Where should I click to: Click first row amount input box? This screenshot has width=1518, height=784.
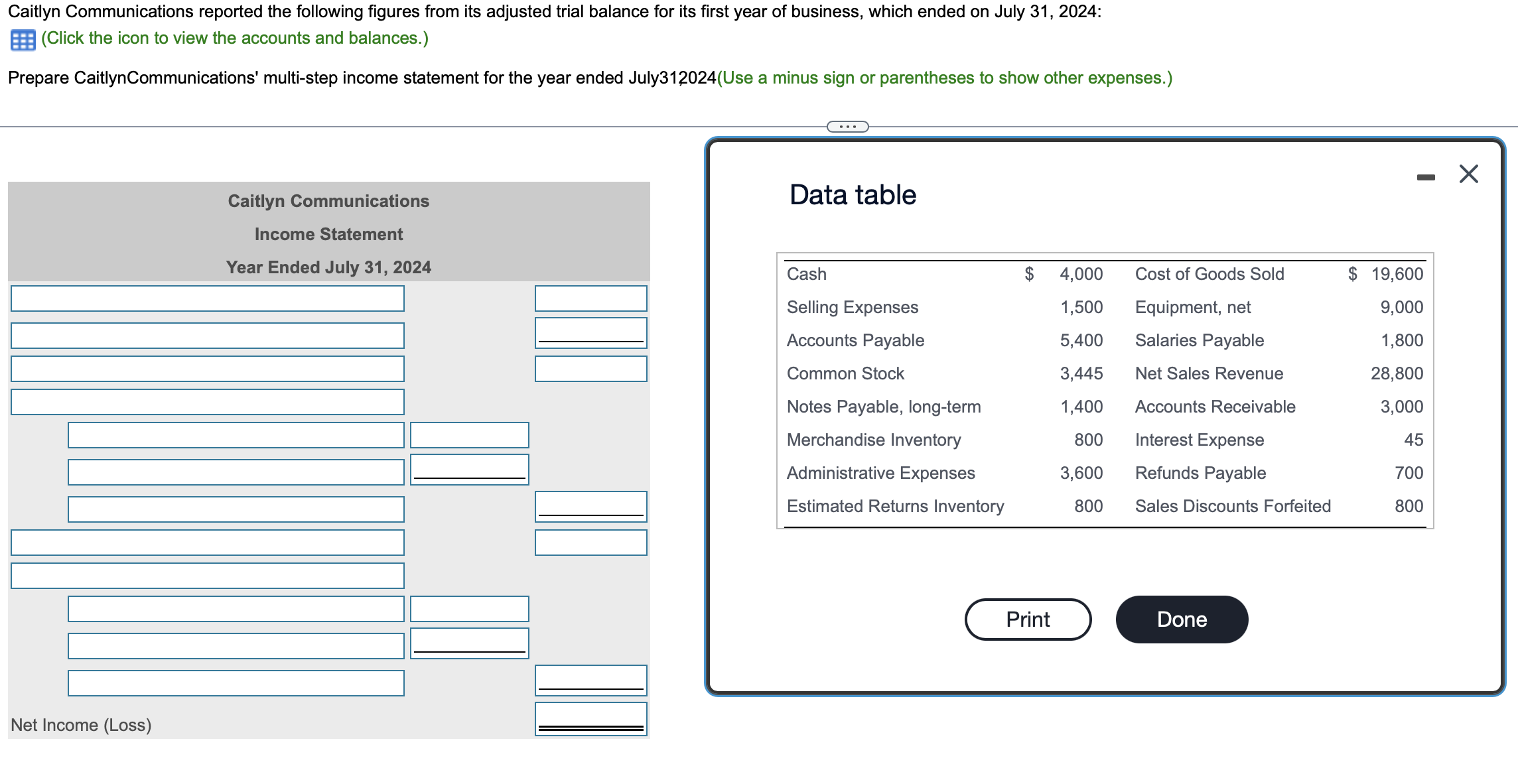click(x=590, y=298)
